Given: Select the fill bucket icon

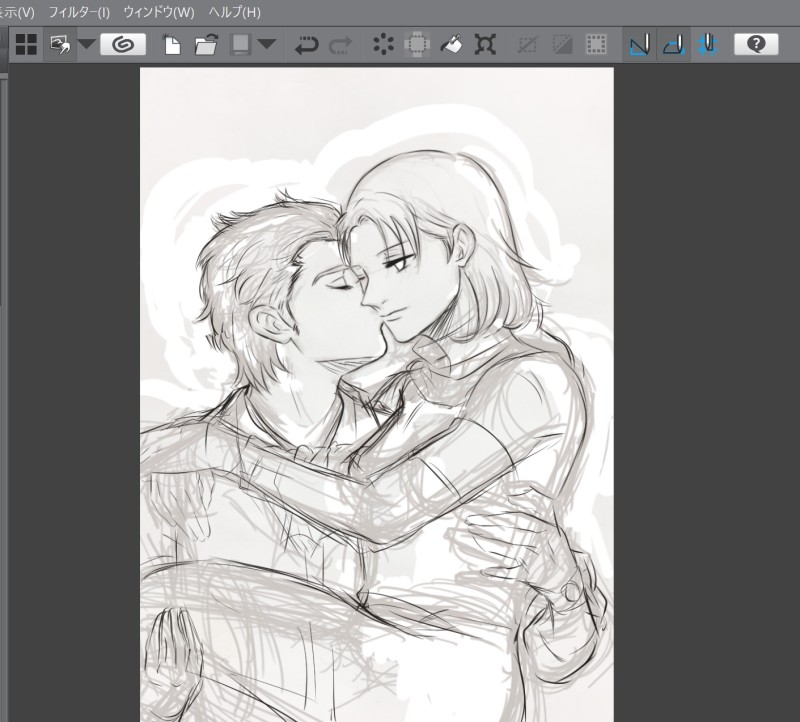Looking at the screenshot, I should (x=451, y=44).
